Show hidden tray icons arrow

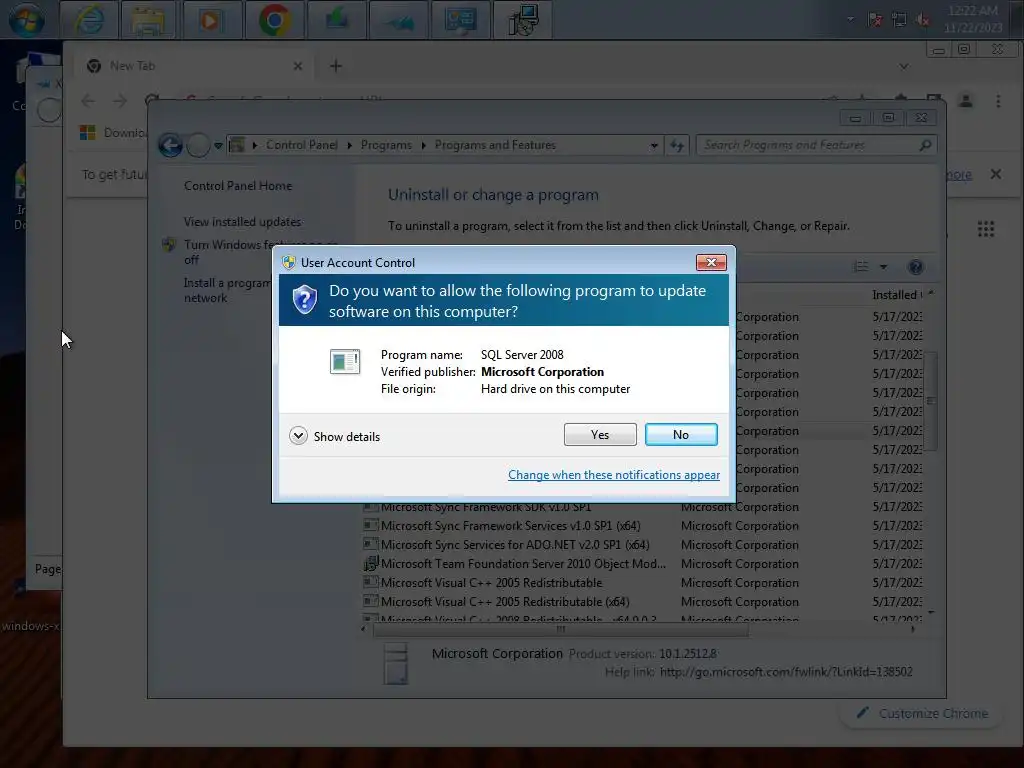[x=850, y=19]
